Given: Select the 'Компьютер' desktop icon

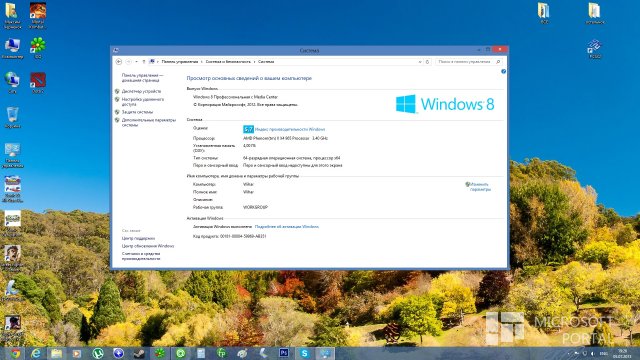Looking at the screenshot, I should (x=12, y=49).
